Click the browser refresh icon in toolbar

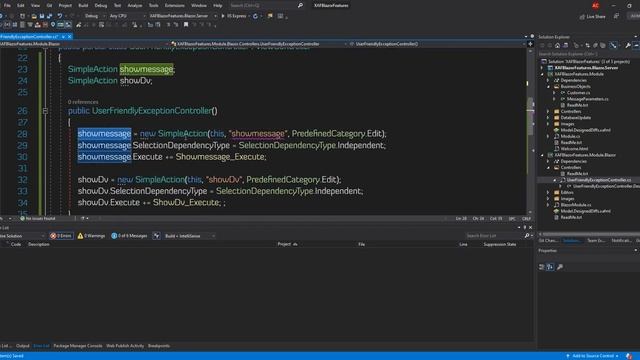pos(256,16)
